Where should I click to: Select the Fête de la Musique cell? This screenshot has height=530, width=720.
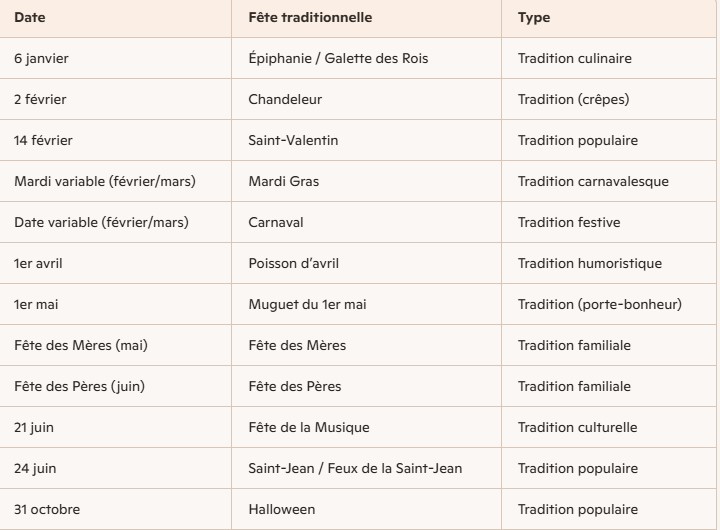[x=309, y=427]
